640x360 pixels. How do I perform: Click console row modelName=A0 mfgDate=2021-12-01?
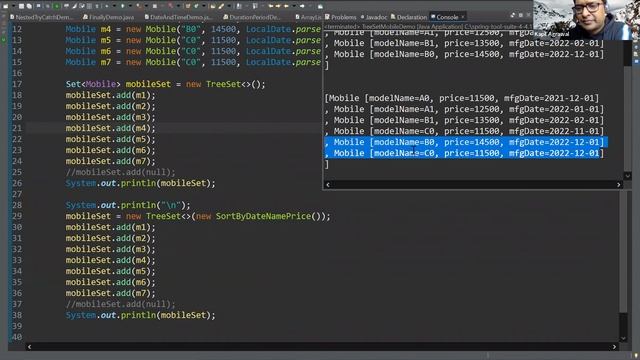point(462,98)
